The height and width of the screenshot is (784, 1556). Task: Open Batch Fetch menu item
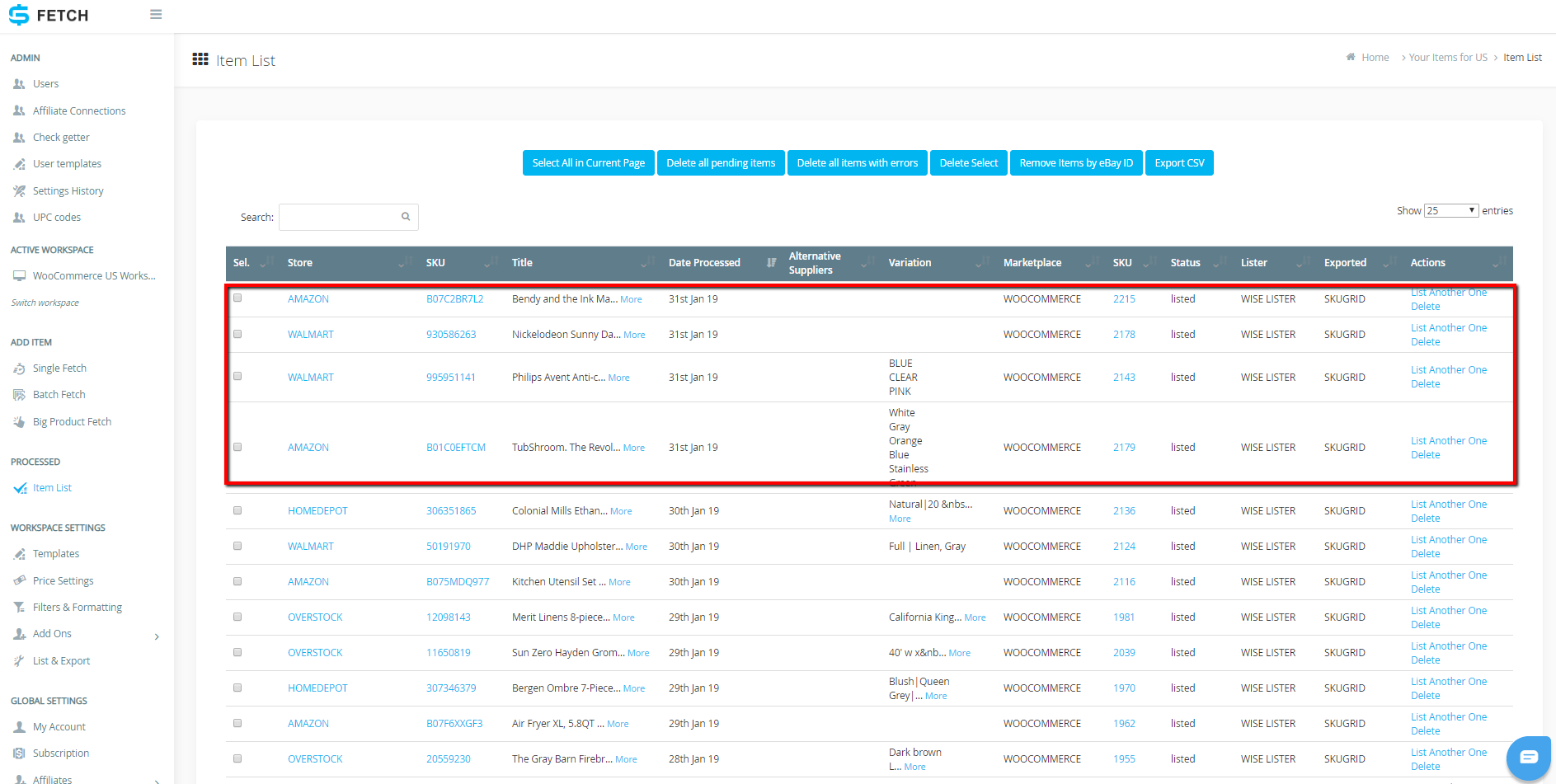59,395
